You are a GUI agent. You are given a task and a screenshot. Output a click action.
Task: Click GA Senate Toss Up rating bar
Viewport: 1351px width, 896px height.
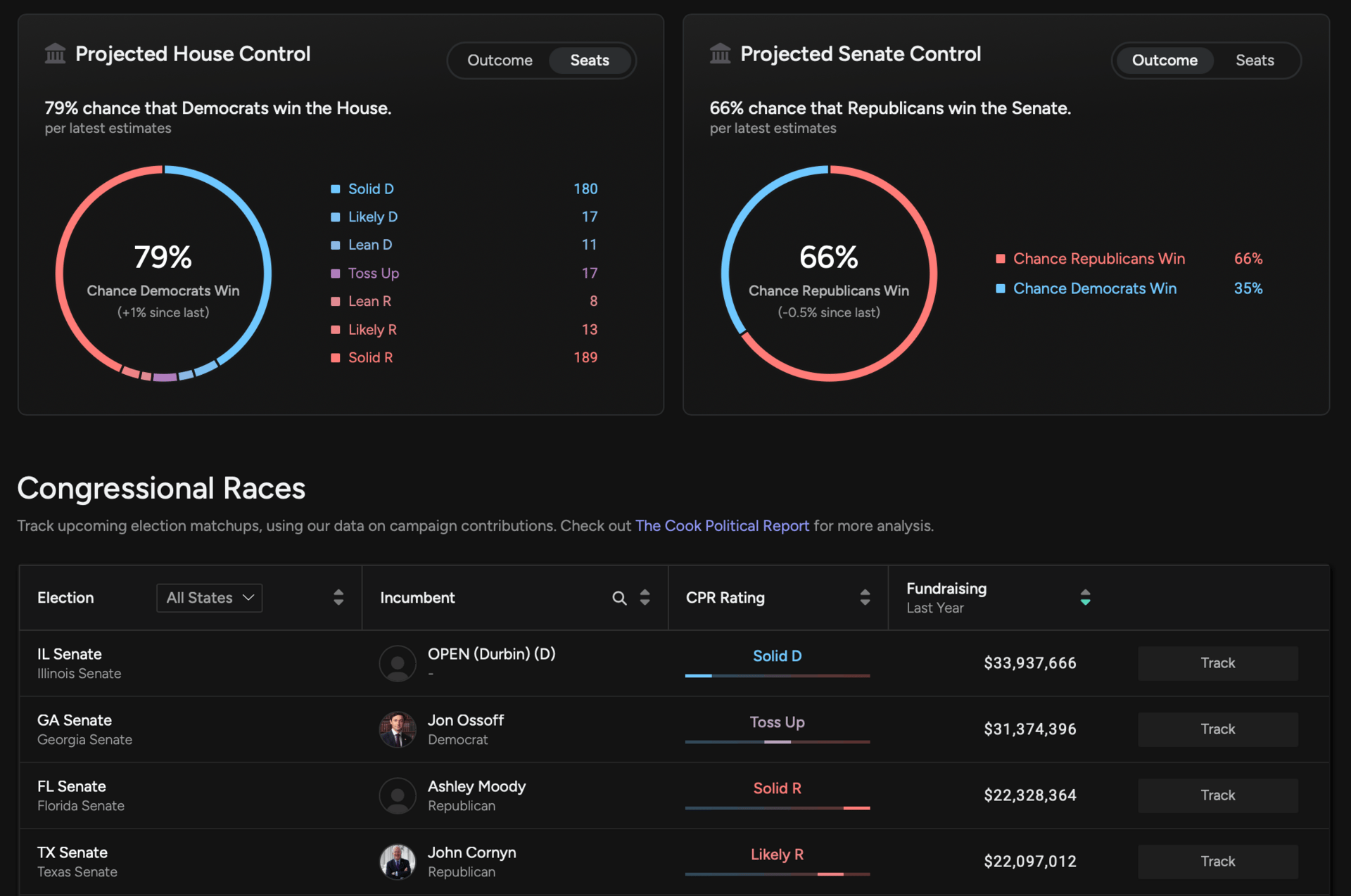point(777,741)
